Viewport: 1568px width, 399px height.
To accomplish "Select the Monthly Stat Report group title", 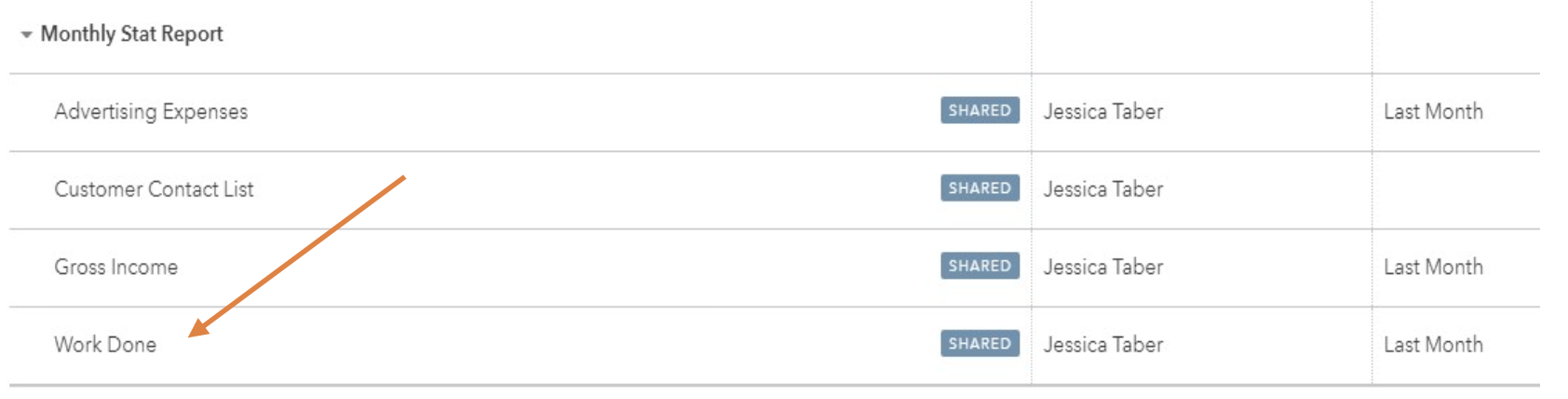I will pyautogui.click(x=131, y=34).
